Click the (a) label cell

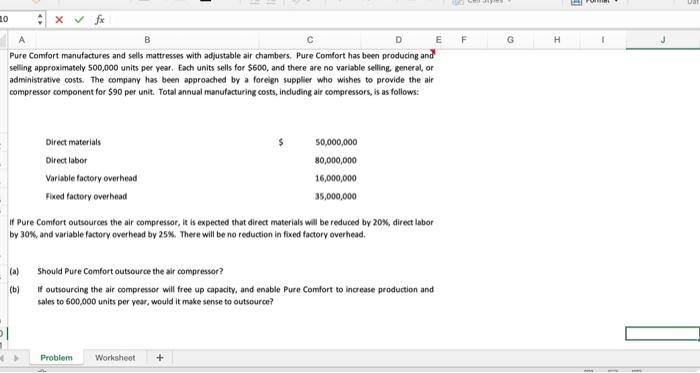(14, 271)
